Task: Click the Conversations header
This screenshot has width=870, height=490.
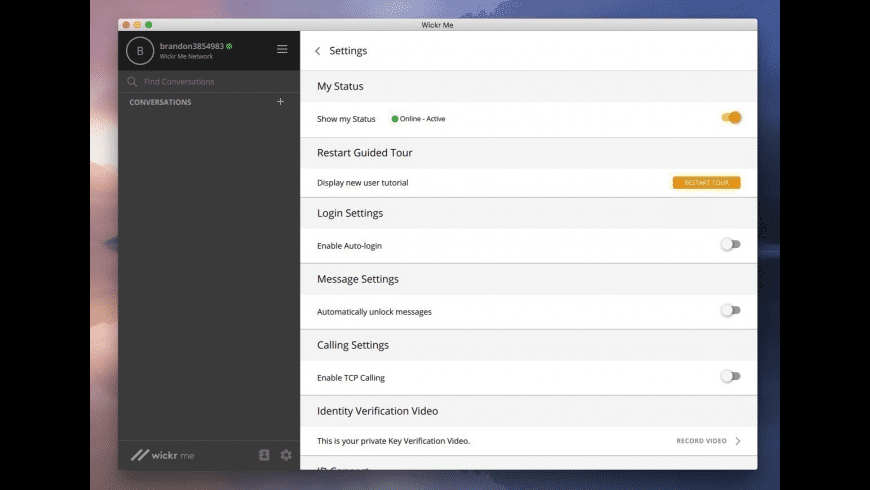Action: 160,102
